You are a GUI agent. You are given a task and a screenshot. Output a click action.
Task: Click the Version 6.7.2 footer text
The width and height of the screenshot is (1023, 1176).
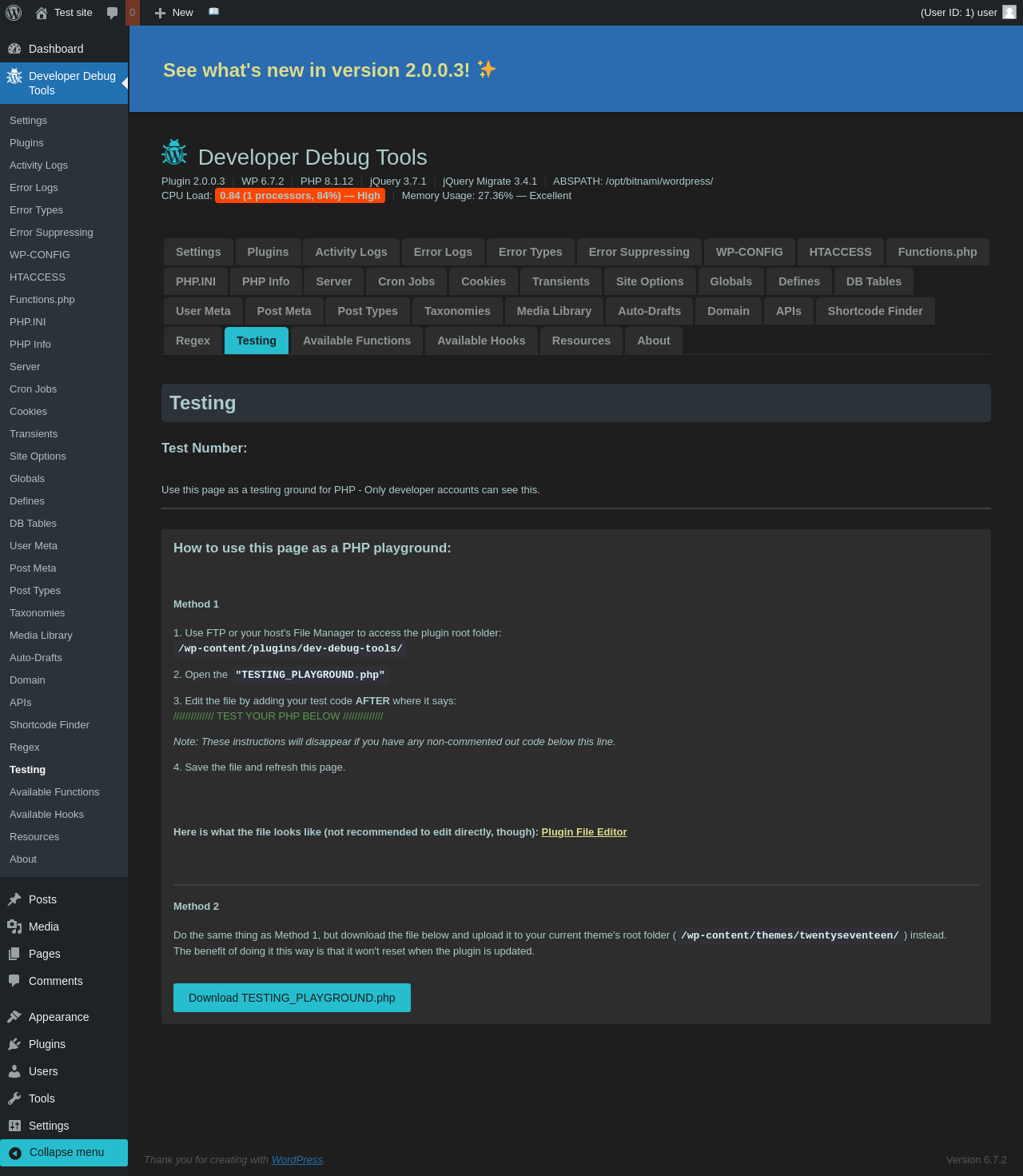point(977,1160)
